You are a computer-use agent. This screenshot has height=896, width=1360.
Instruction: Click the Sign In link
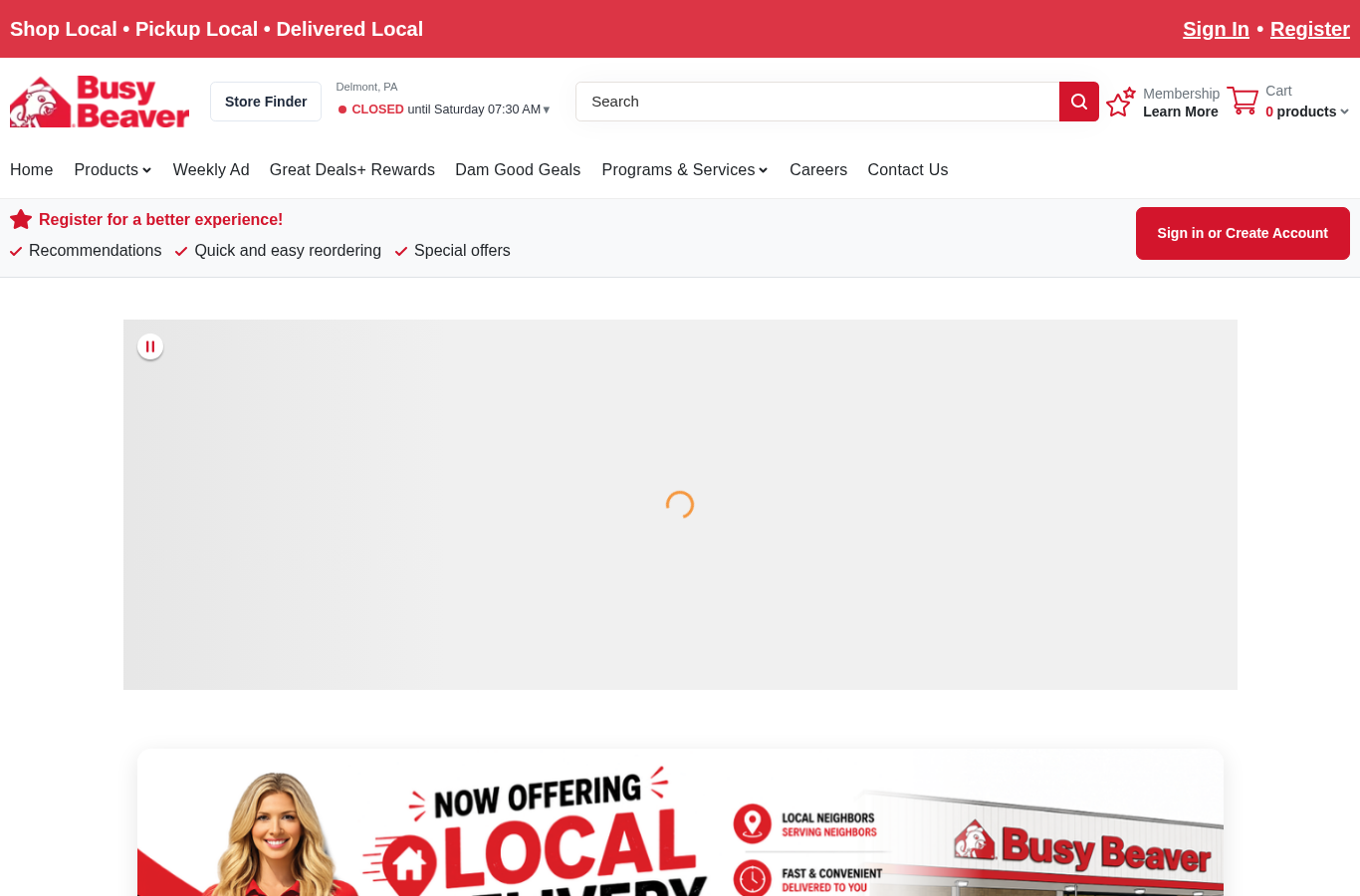pyautogui.click(x=1216, y=29)
